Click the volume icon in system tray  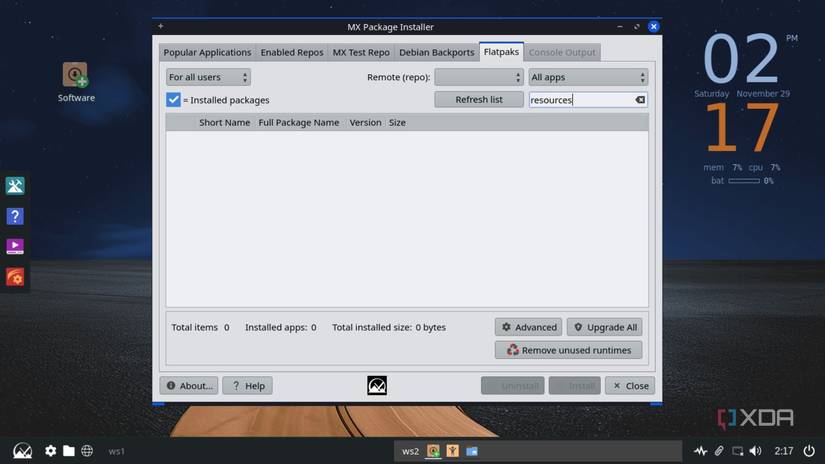[755, 451]
